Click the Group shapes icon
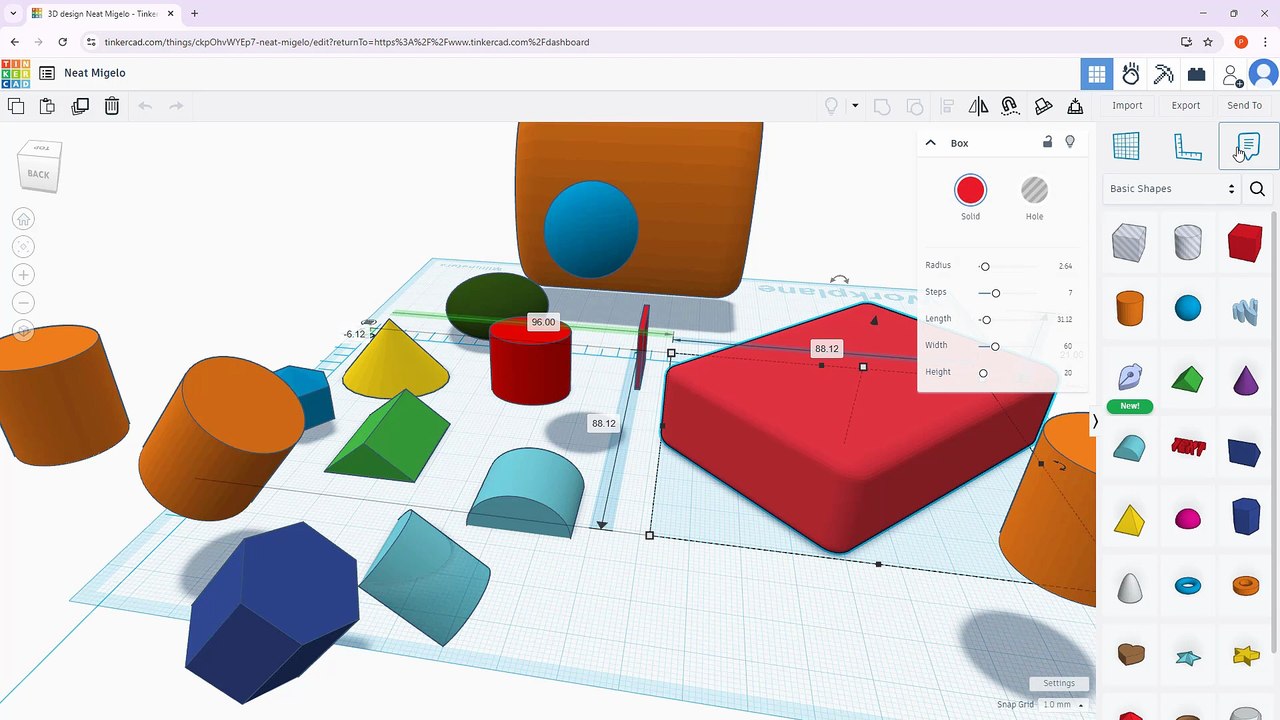 [882, 106]
